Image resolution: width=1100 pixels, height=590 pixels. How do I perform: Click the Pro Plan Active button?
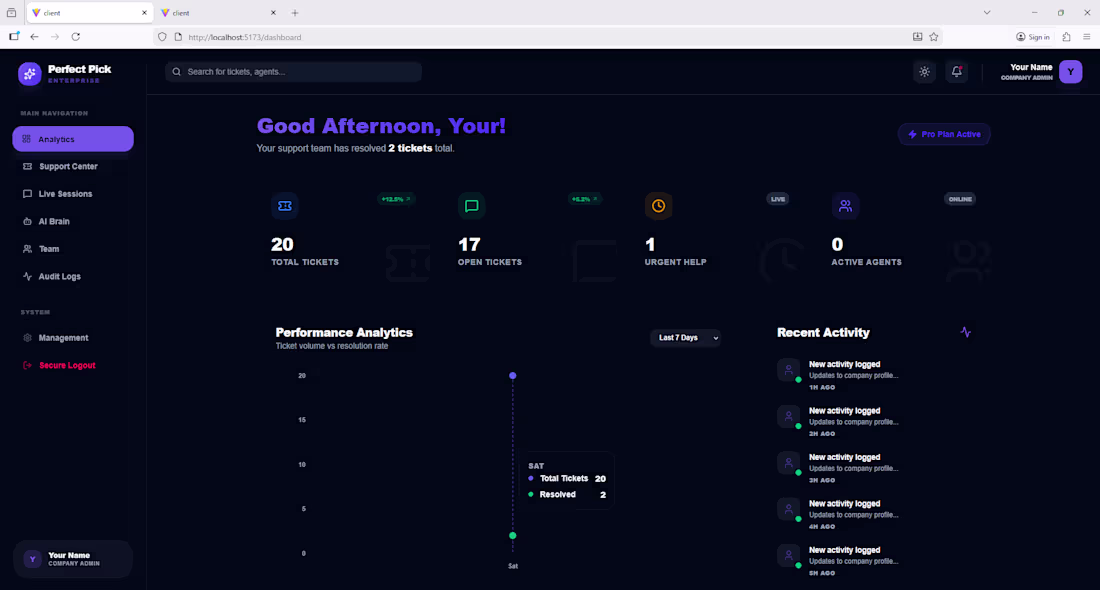pyautogui.click(x=944, y=134)
